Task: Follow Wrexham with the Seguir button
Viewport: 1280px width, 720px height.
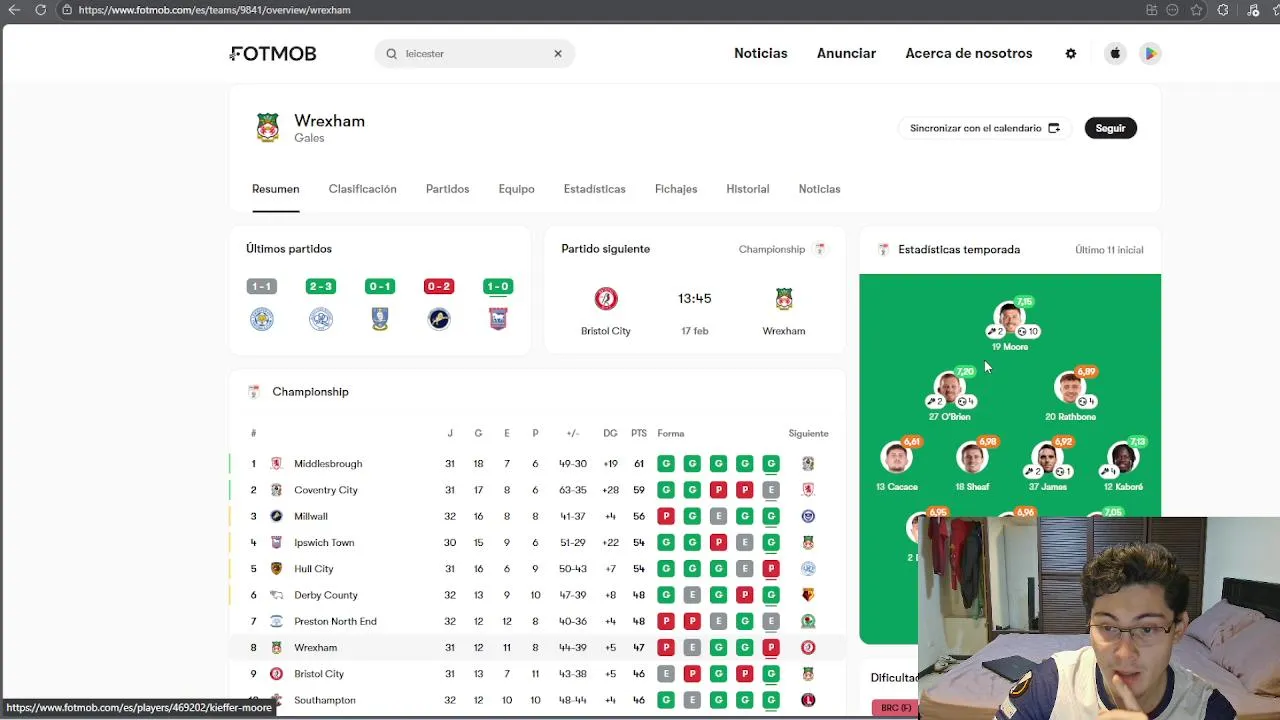Action: point(1110,128)
